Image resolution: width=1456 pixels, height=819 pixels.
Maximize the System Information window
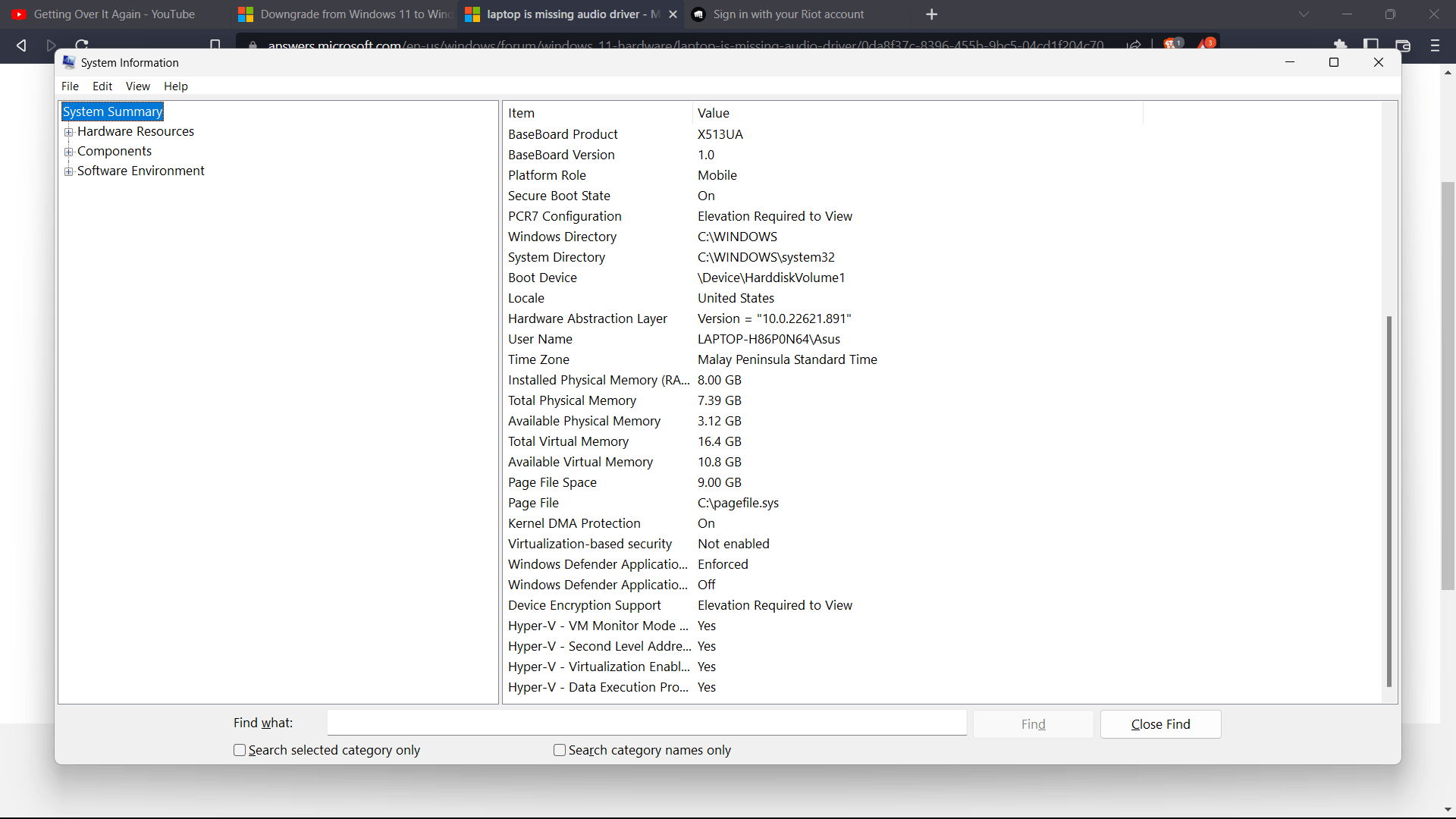(x=1334, y=62)
